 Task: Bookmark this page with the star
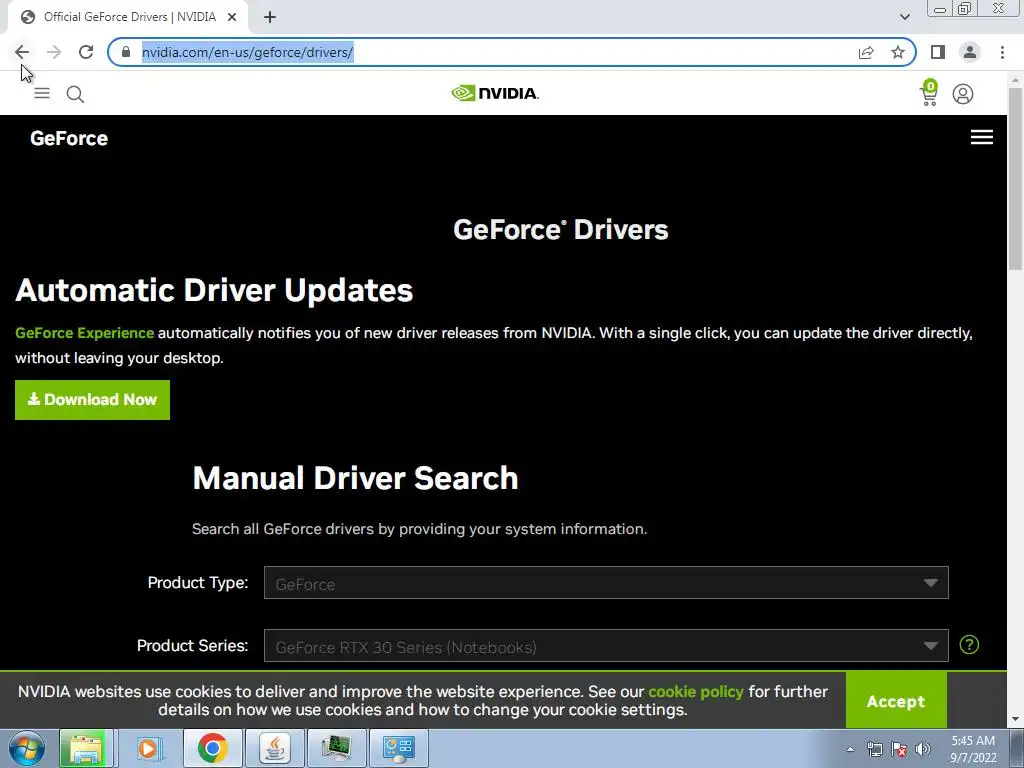tap(898, 52)
